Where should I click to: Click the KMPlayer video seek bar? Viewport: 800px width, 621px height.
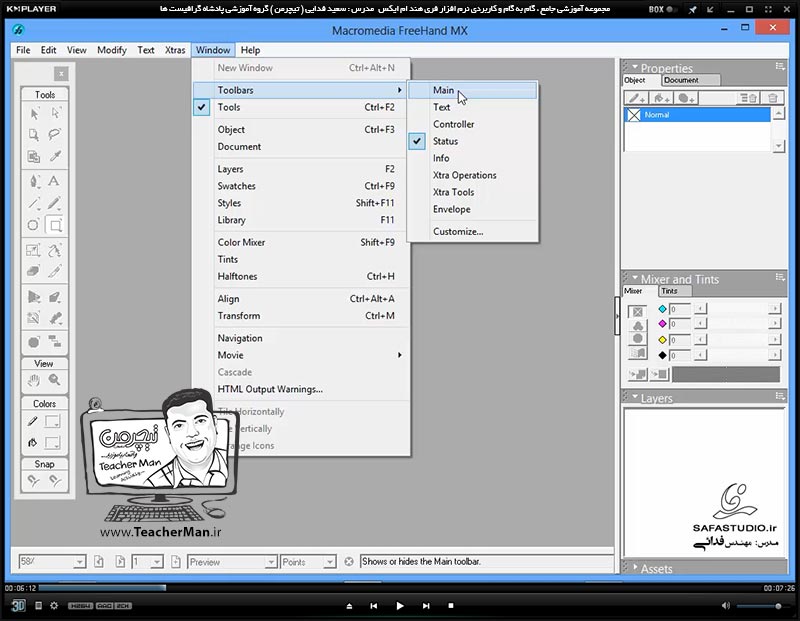(399, 588)
